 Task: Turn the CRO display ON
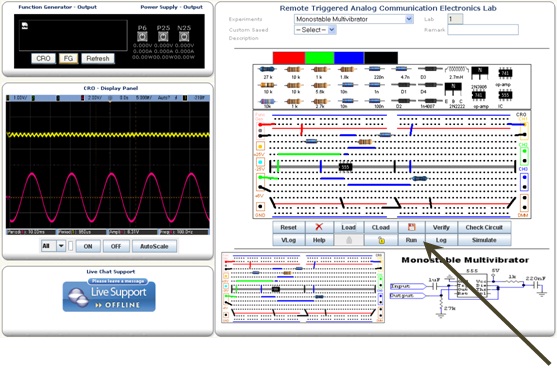pyautogui.click(x=88, y=246)
